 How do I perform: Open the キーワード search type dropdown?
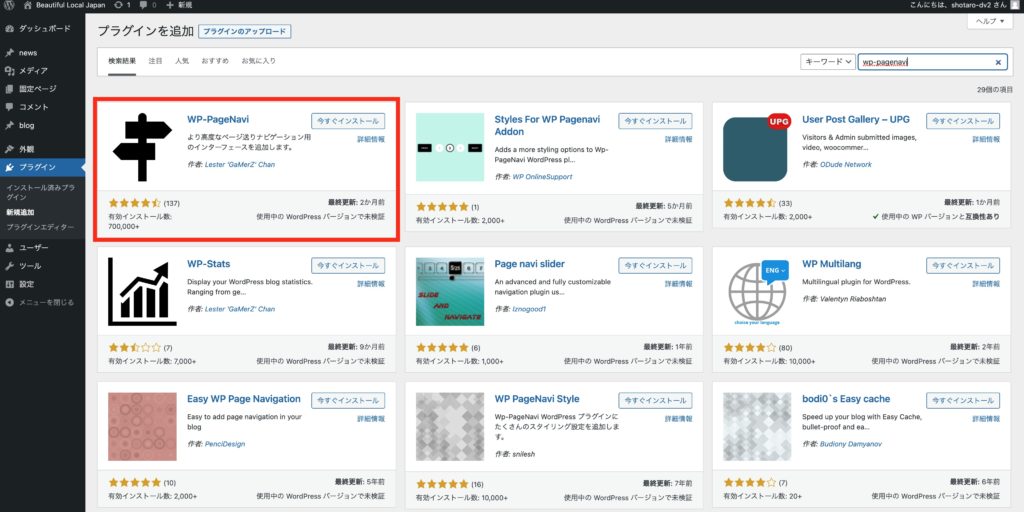827,61
